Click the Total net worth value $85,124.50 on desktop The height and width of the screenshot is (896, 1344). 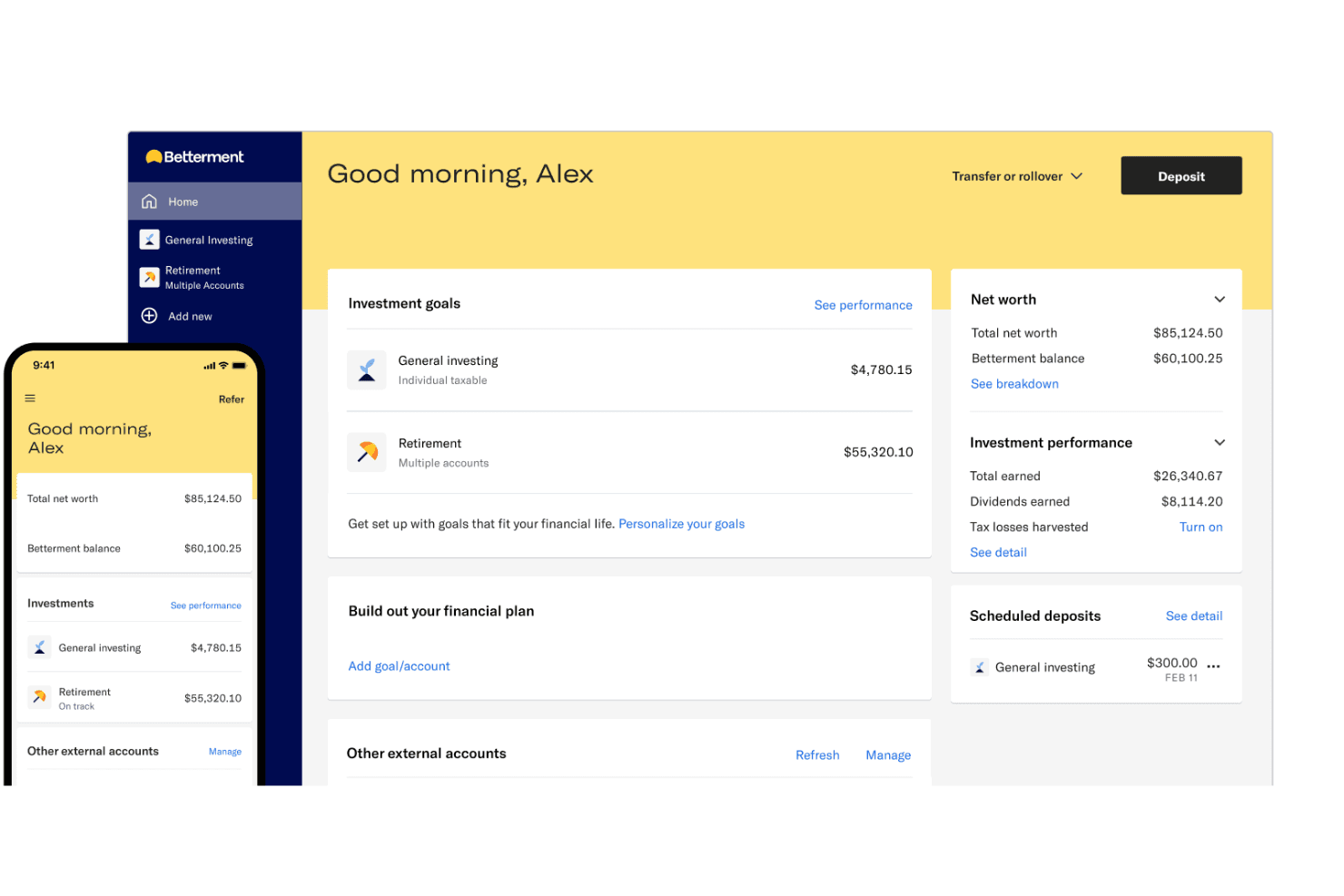point(1188,333)
